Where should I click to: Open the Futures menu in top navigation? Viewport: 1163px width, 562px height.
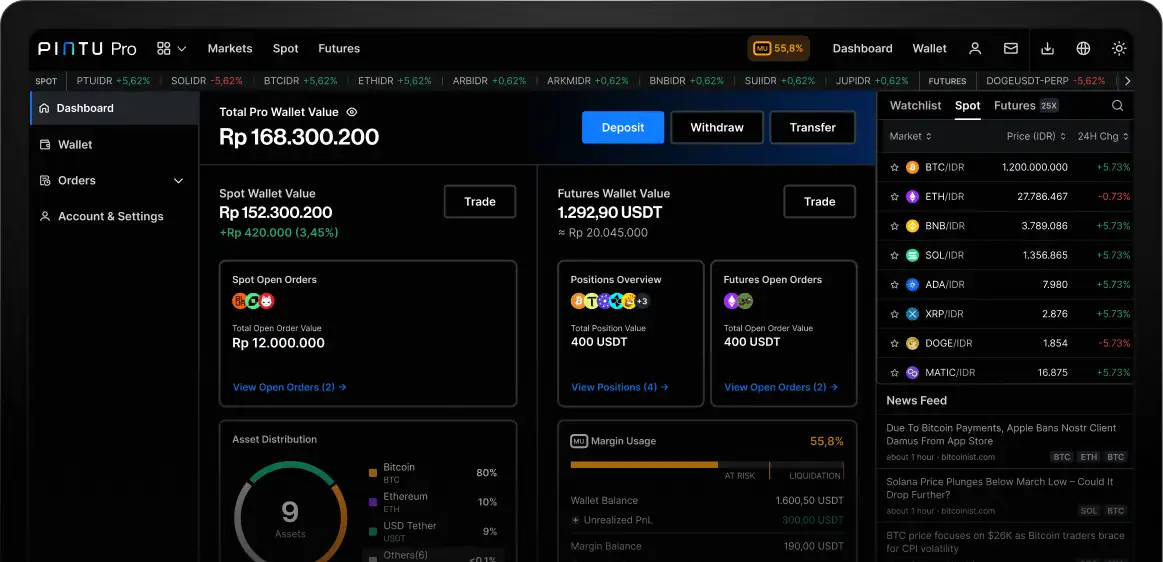339,48
